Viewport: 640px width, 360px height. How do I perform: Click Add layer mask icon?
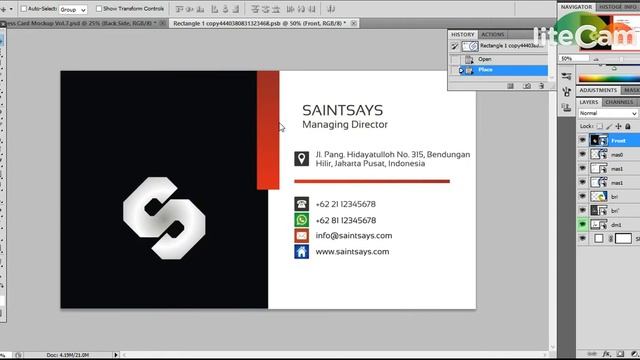(620, 354)
